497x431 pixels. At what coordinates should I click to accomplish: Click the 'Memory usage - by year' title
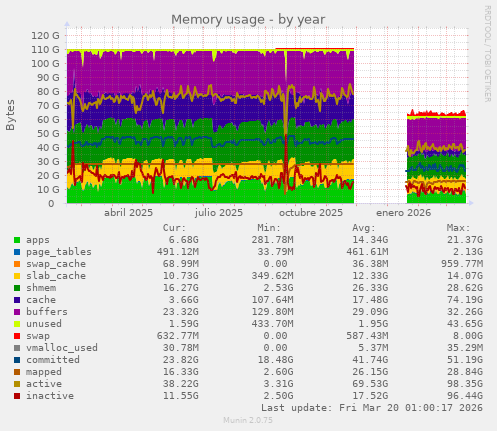coord(248,20)
